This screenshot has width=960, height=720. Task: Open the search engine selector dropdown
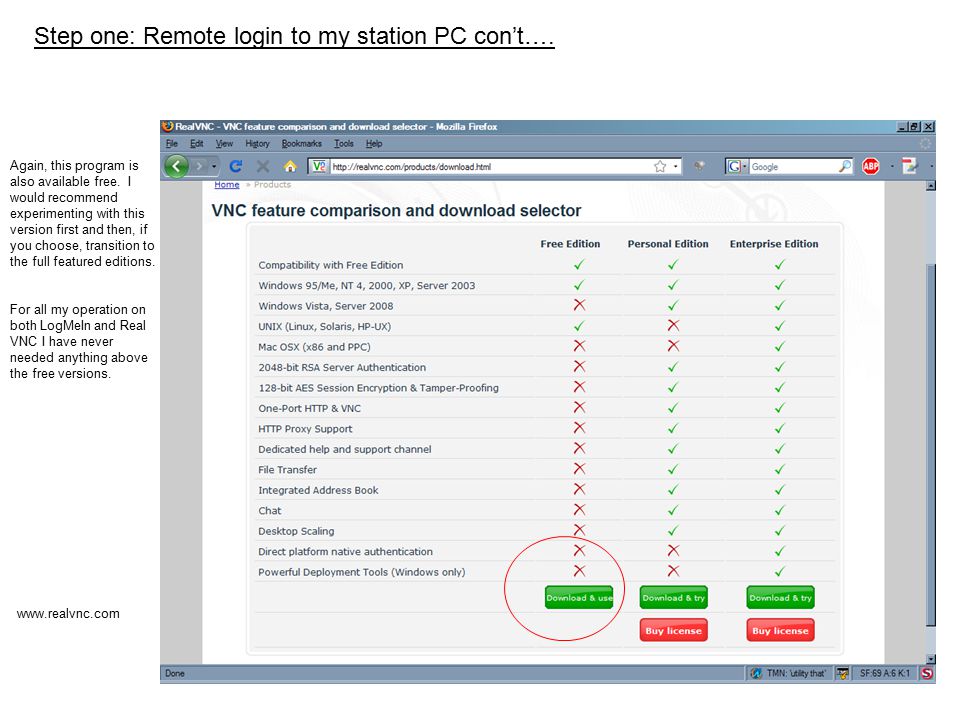[744, 167]
